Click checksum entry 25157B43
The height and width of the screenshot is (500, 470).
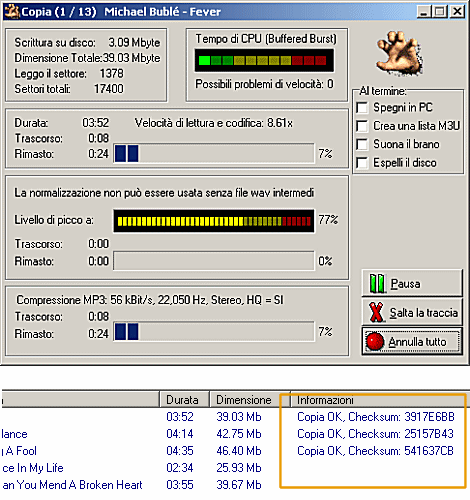click(x=375, y=434)
